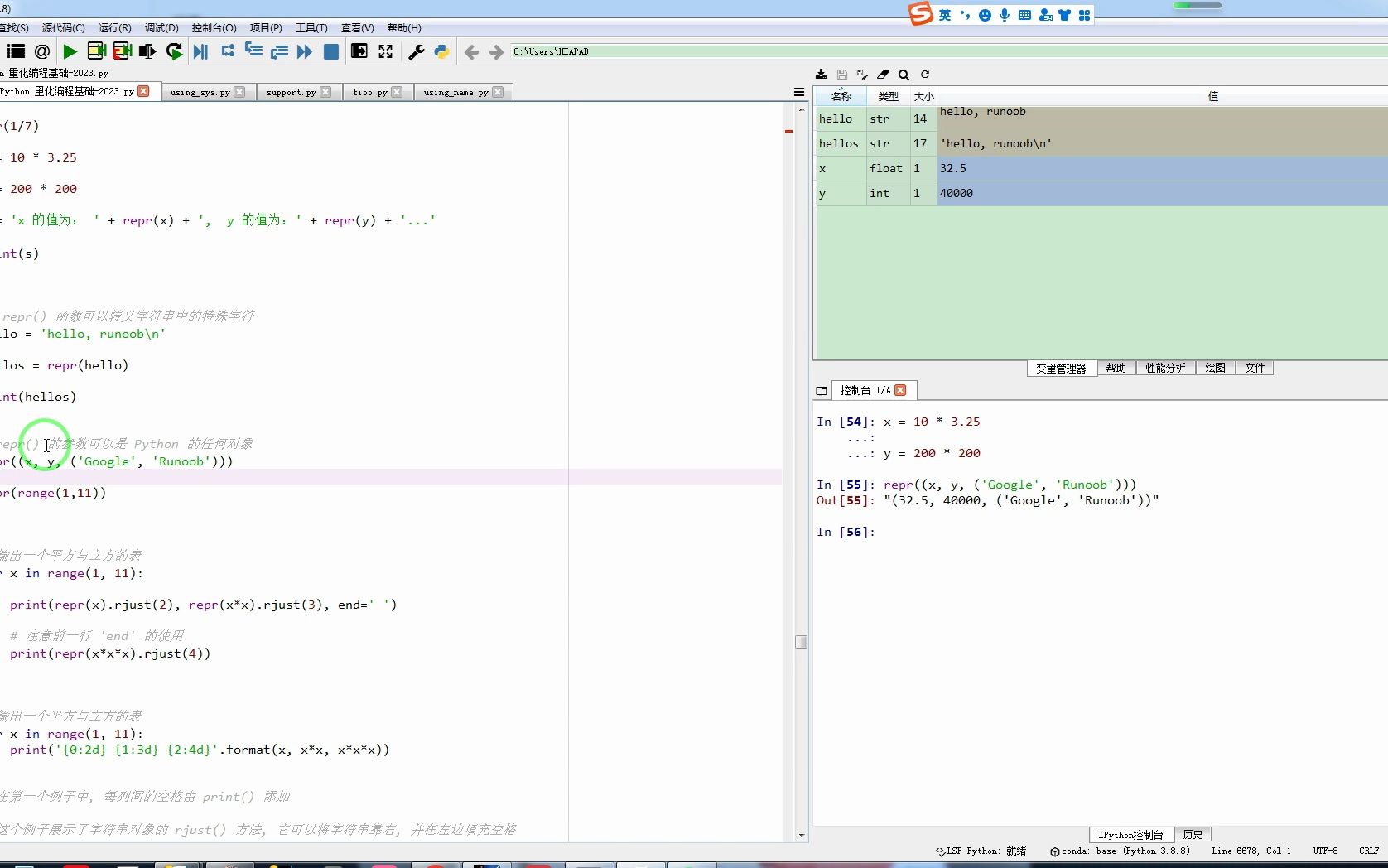Open the 源代码(C) menu

64,28
